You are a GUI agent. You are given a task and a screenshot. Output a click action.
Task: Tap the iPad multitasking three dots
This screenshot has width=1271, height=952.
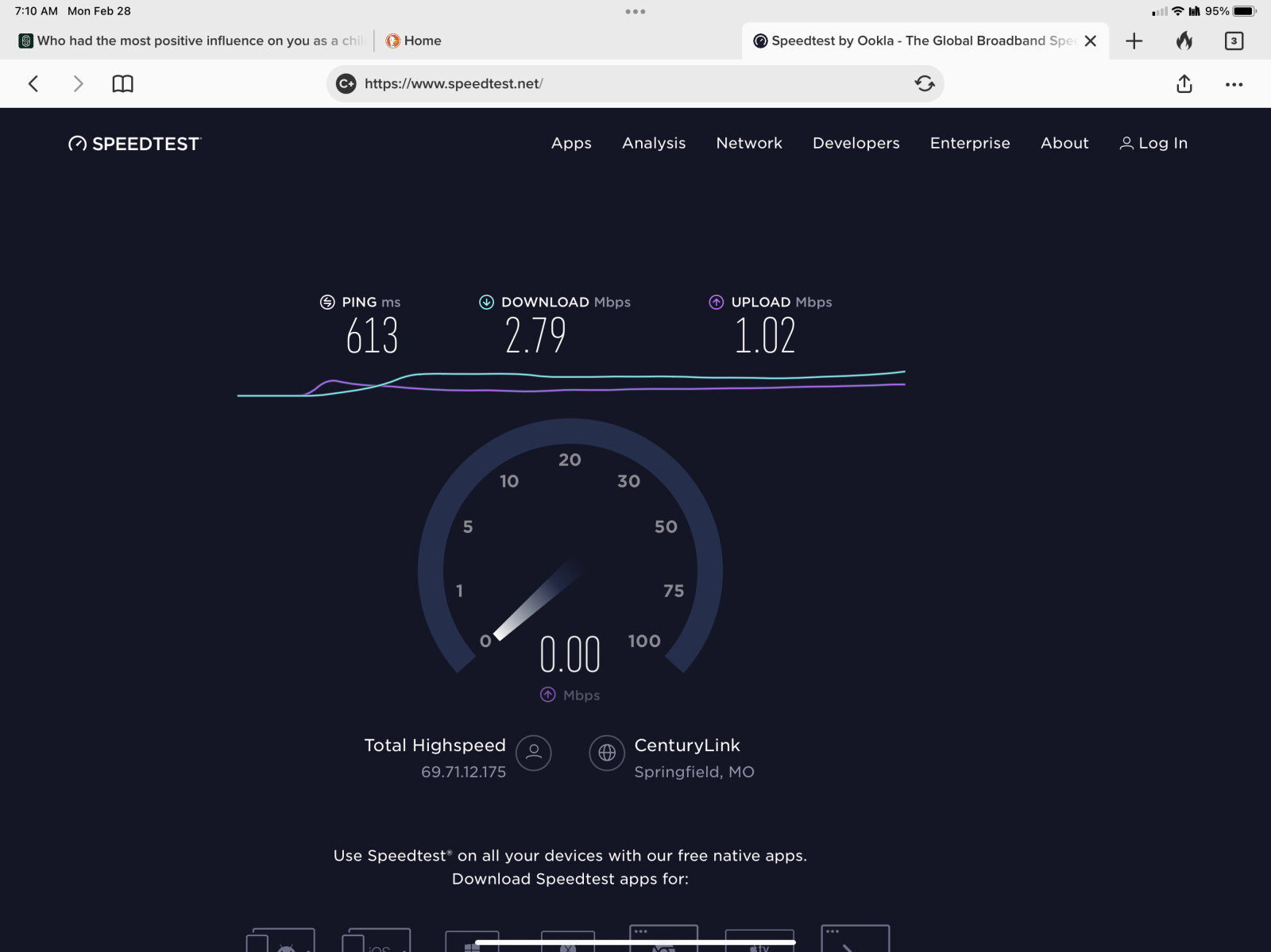coord(635,11)
